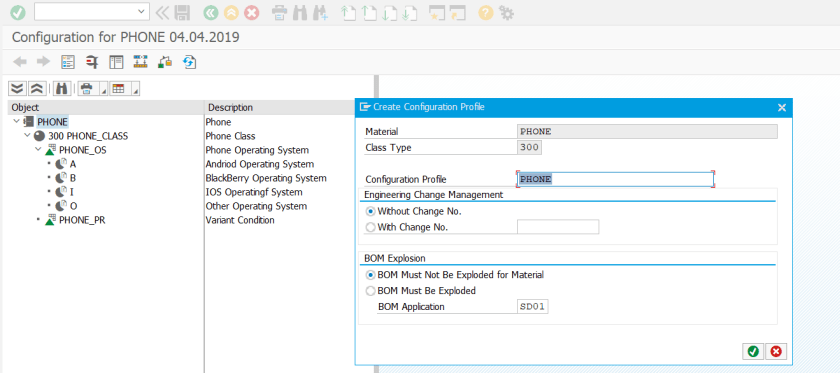Click the Find Next binoculars-plus icon

coord(320,12)
